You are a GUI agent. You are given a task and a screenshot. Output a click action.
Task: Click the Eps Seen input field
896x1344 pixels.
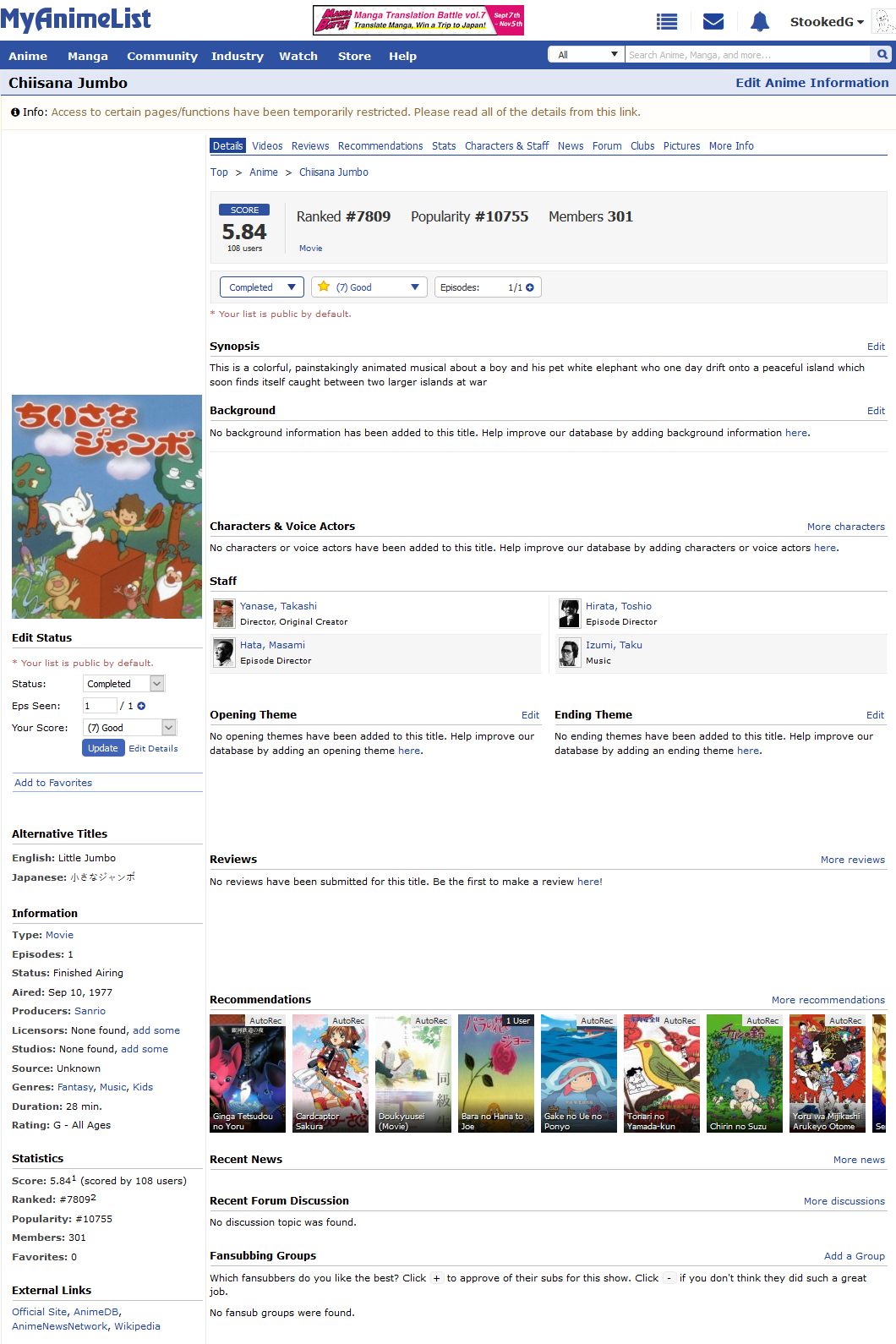(100, 706)
